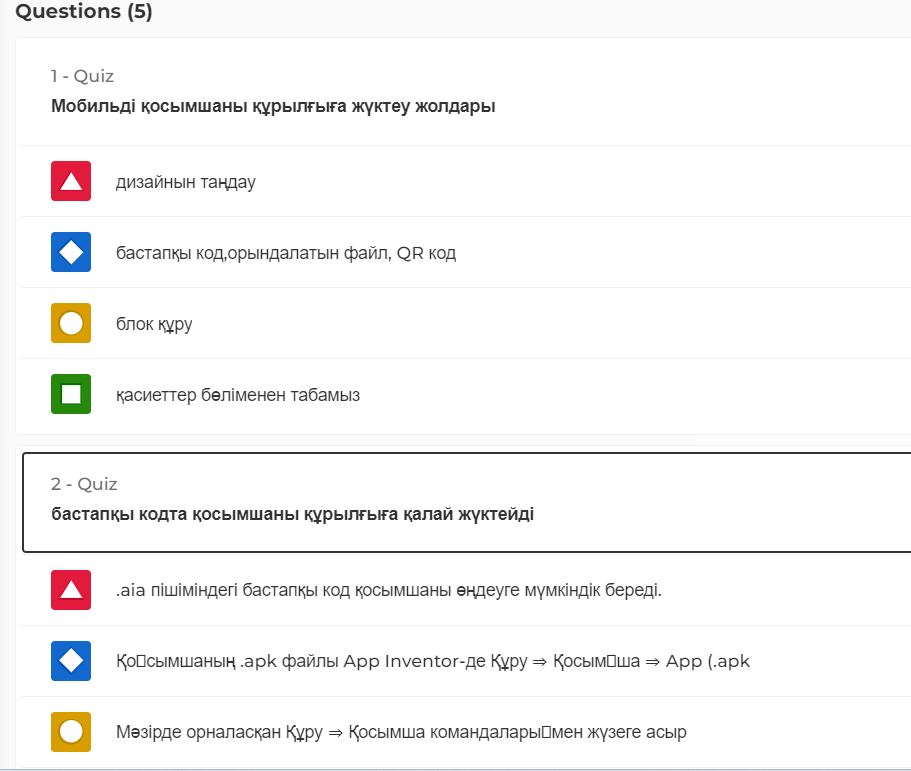Select answer text 'дизайнын таңдау'
Screen dimensions: 911x771
[185, 182]
